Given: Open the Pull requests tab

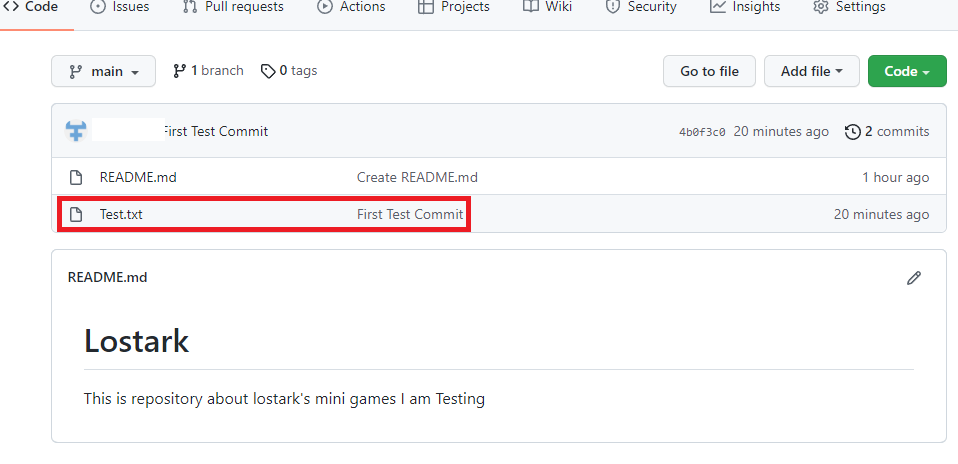Looking at the screenshot, I should click(233, 7).
